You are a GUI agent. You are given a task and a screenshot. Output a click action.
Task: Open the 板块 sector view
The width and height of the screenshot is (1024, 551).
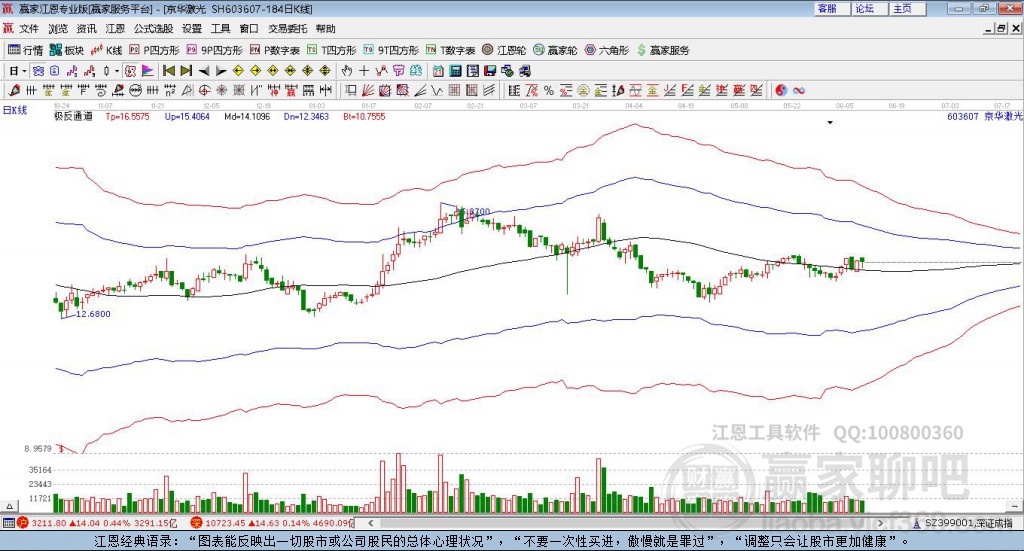point(67,50)
